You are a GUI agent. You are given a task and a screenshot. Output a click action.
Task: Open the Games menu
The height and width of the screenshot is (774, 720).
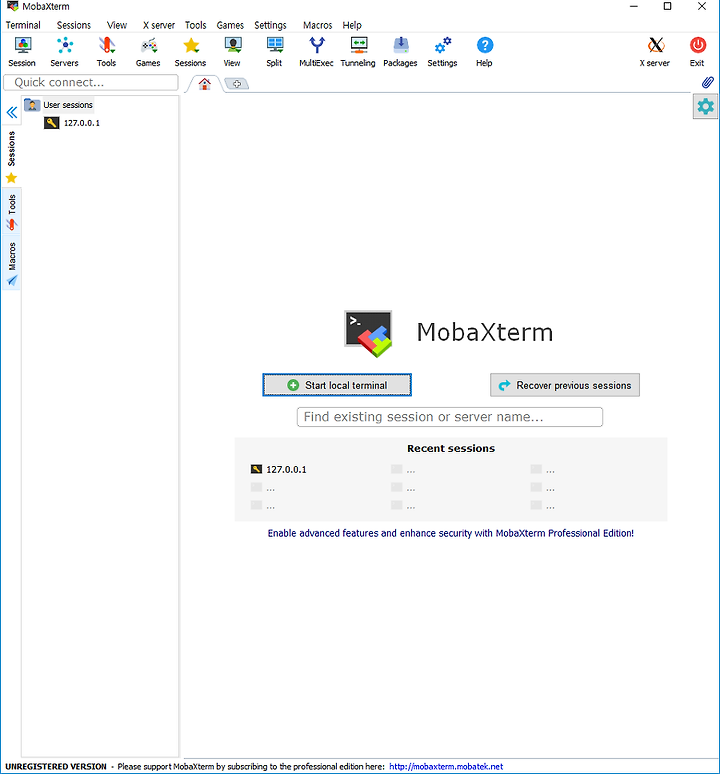click(x=230, y=25)
